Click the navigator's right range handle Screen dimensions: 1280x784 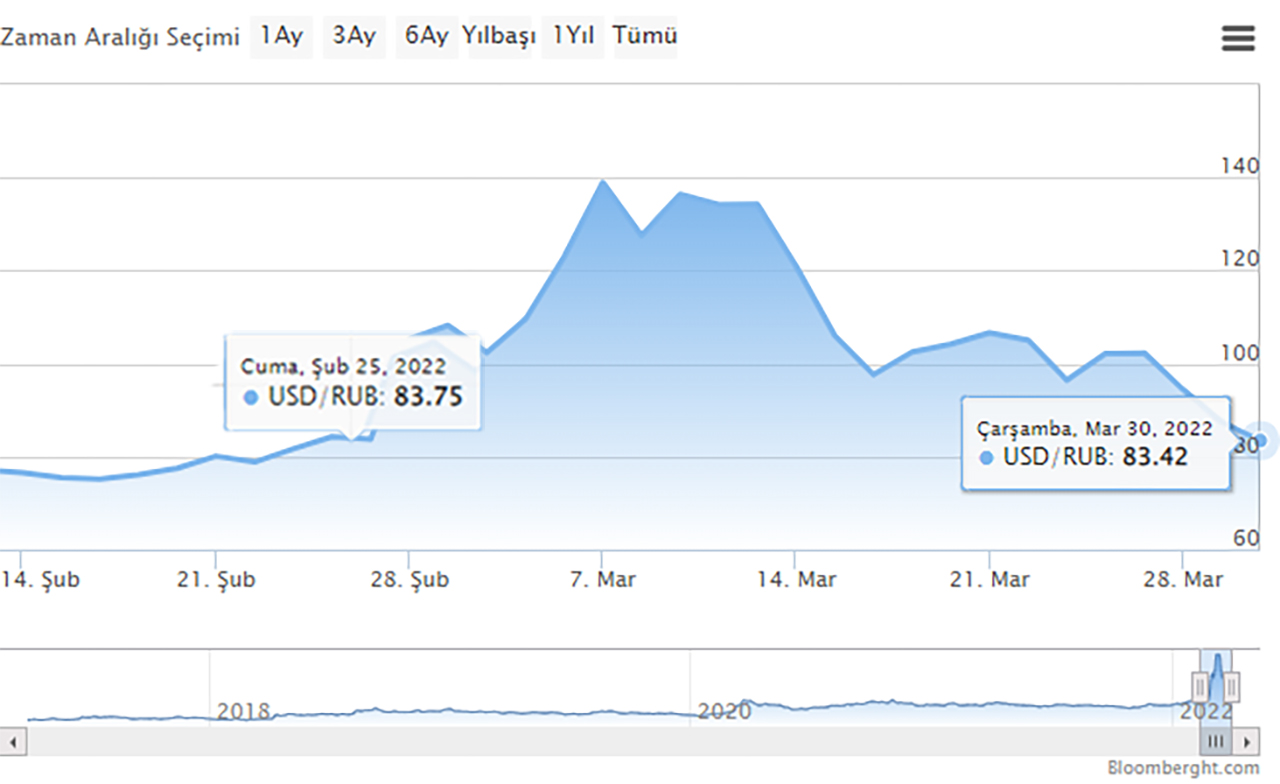(1232, 685)
